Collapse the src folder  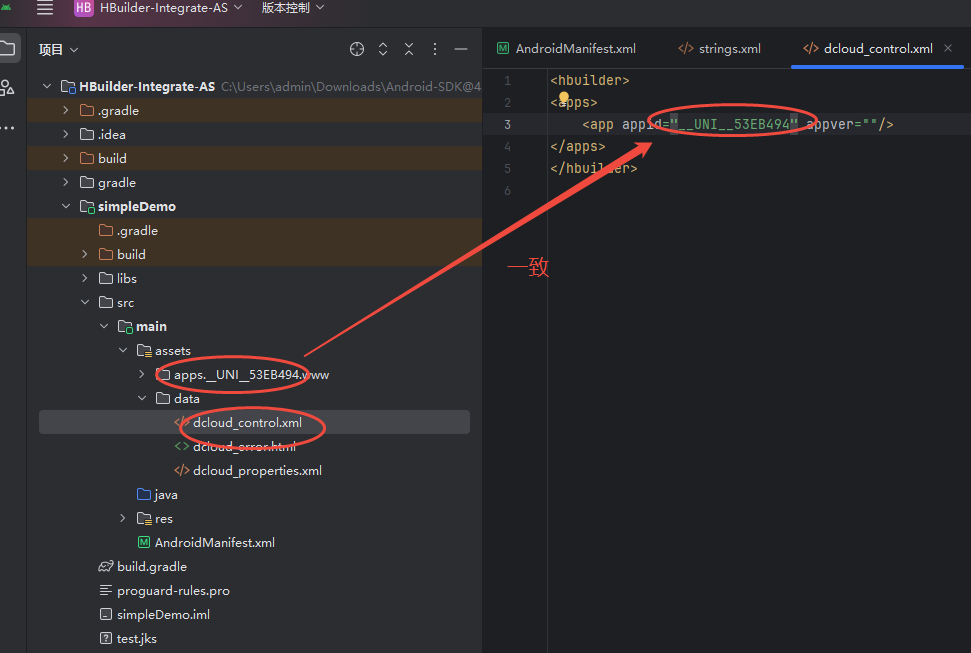click(85, 302)
